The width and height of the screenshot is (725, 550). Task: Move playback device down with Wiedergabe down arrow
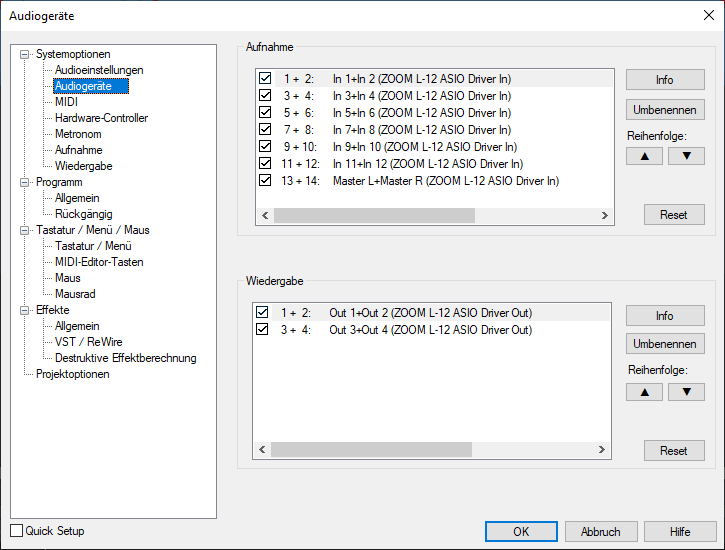pyautogui.click(x=686, y=392)
